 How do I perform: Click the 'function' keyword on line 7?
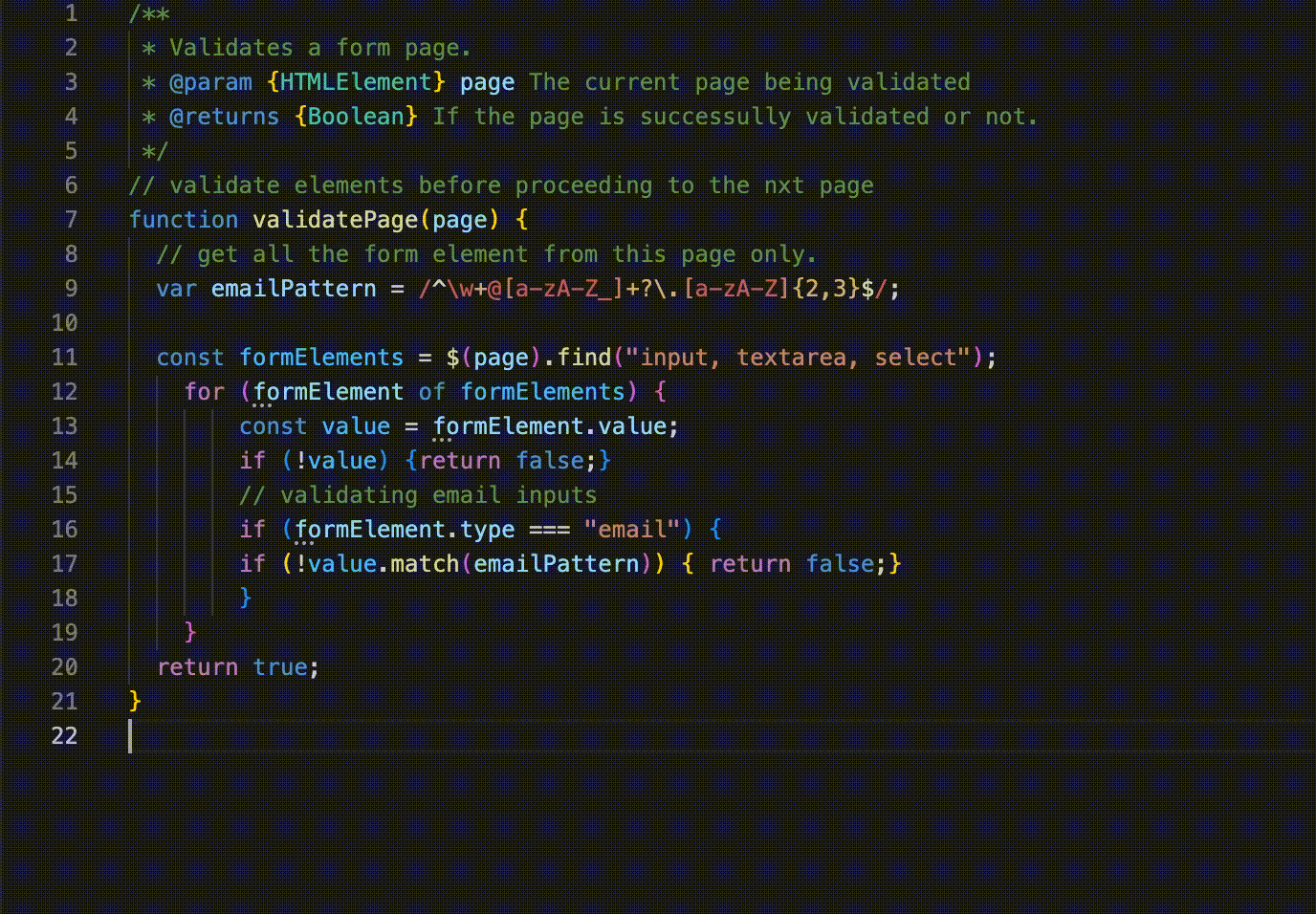tap(184, 220)
